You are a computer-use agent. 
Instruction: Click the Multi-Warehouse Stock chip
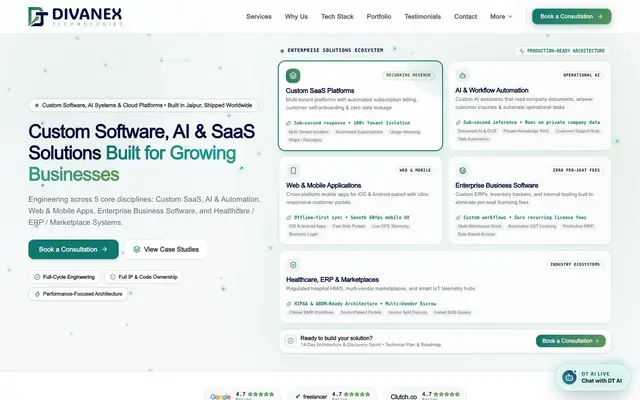(480, 227)
